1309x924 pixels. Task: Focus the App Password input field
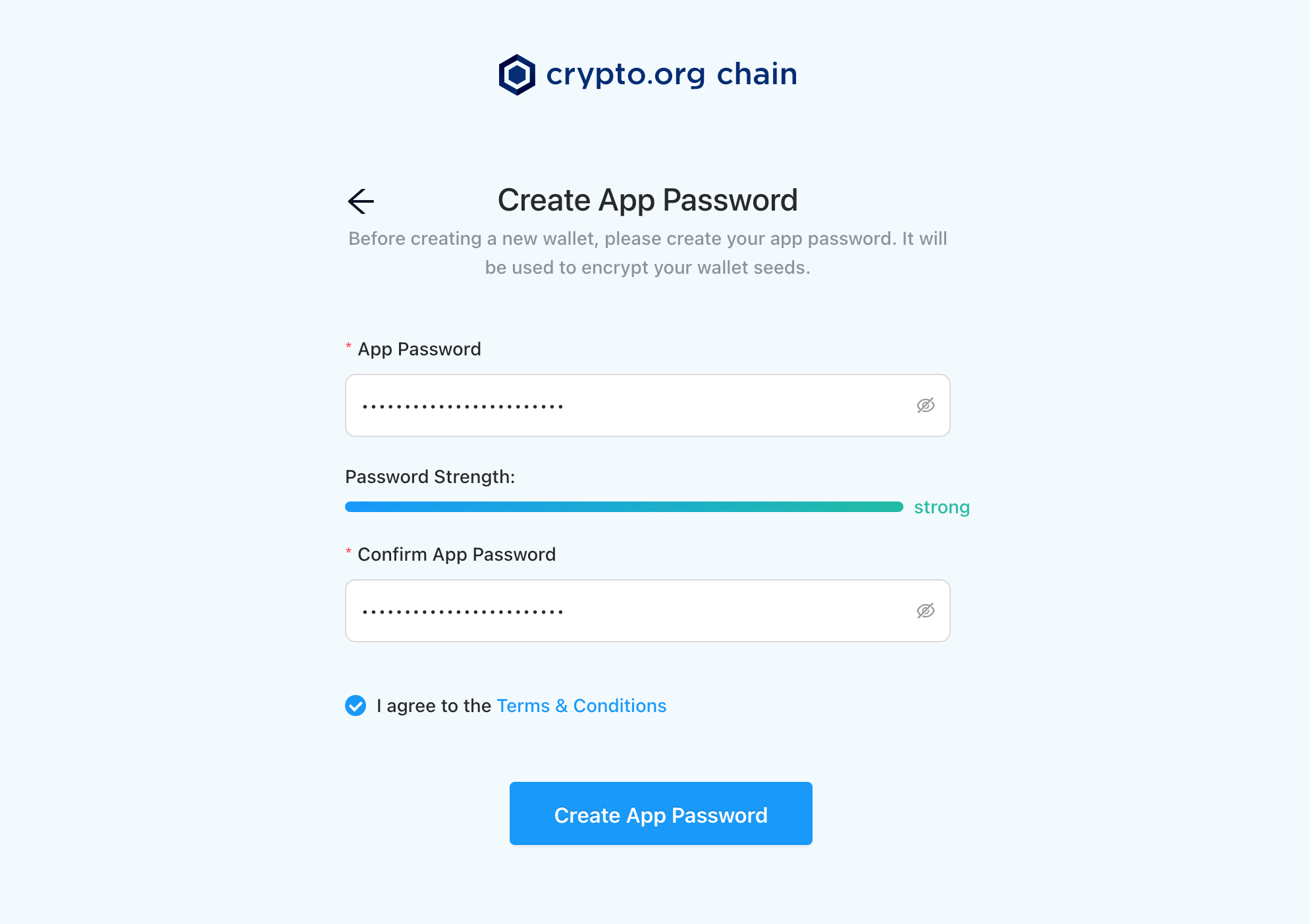(648, 405)
